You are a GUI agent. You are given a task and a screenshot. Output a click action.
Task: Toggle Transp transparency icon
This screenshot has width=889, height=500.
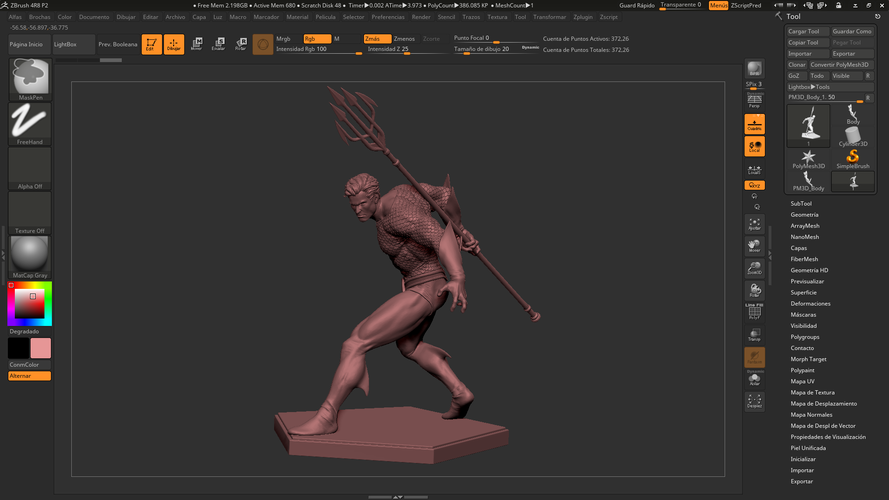(x=755, y=335)
